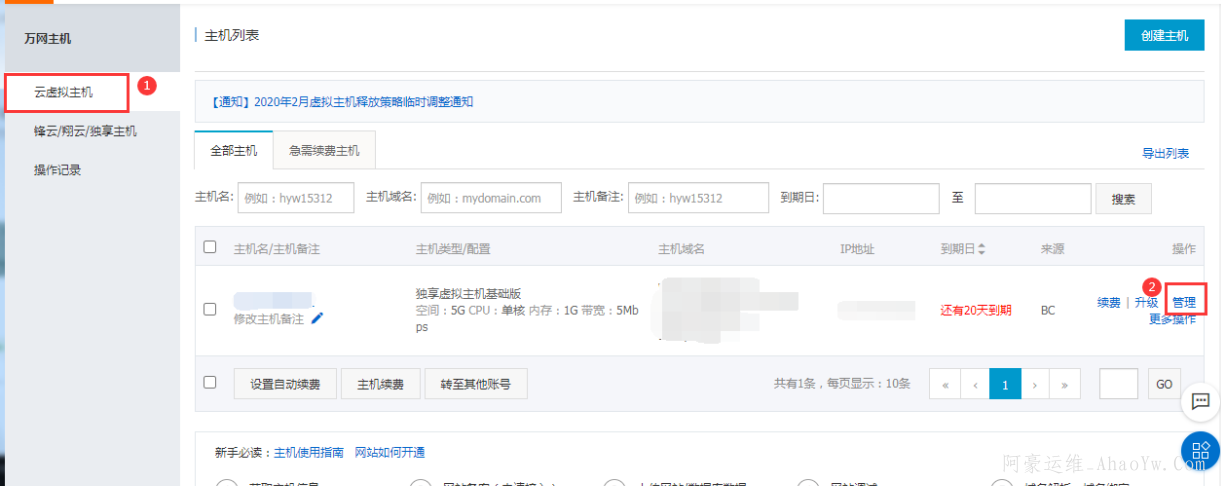Viewport: 1221px width, 486px height.
Task: Go to next page with › icon
Action: 1035,384
